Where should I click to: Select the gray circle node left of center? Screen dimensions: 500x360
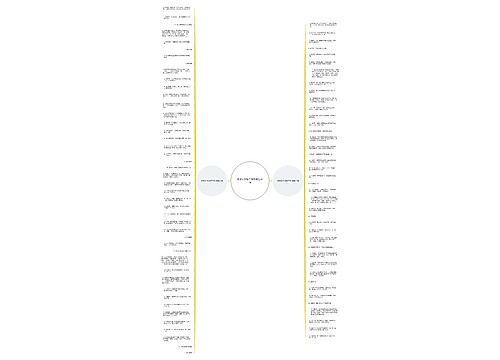(x=212, y=181)
